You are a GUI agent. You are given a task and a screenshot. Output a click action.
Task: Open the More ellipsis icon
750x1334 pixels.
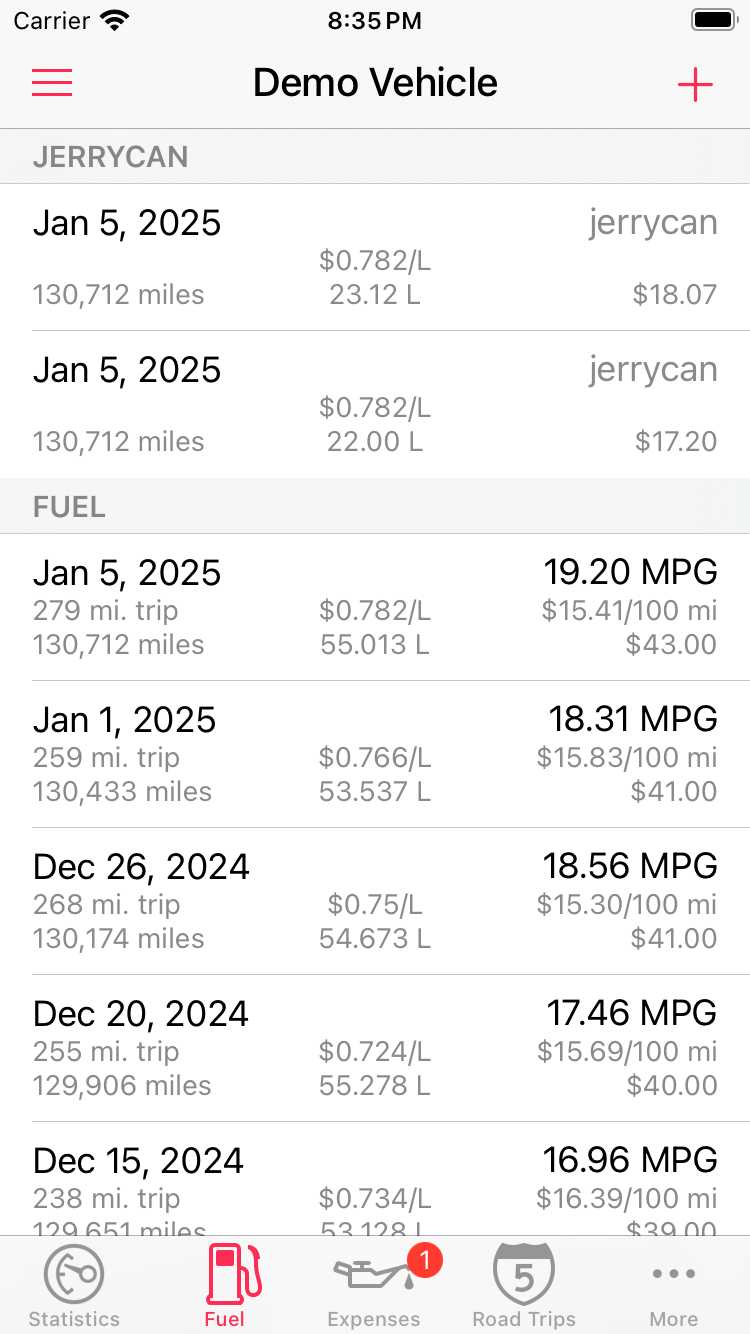(673, 1273)
